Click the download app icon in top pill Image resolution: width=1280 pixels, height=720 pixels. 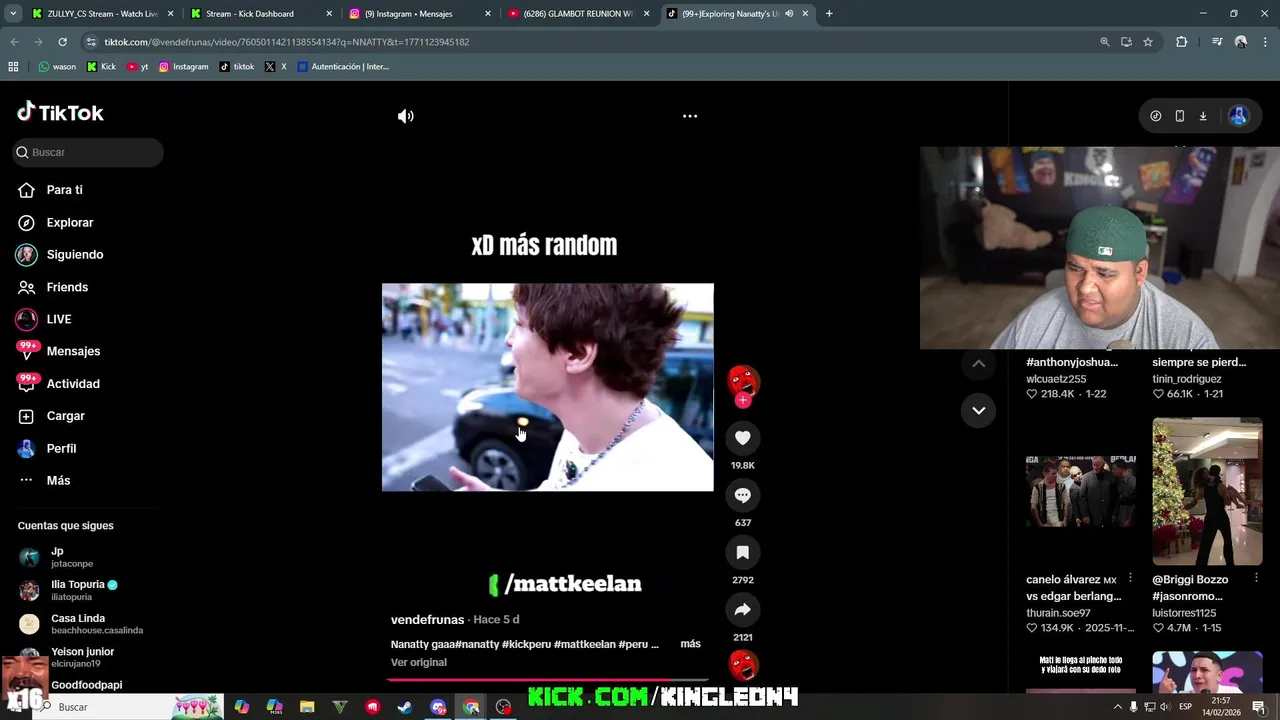point(1203,116)
